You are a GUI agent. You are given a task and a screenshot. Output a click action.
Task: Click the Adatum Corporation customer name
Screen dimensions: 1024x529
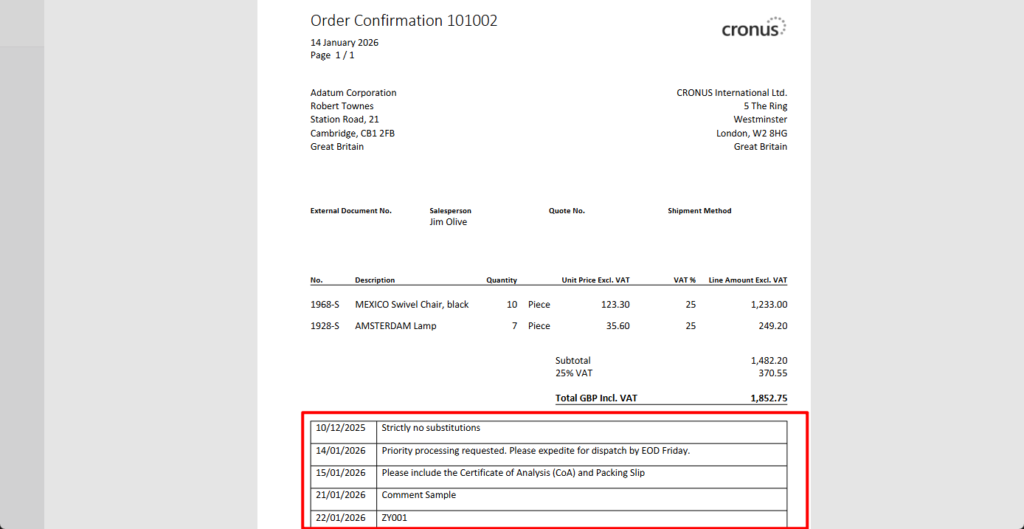(x=353, y=93)
